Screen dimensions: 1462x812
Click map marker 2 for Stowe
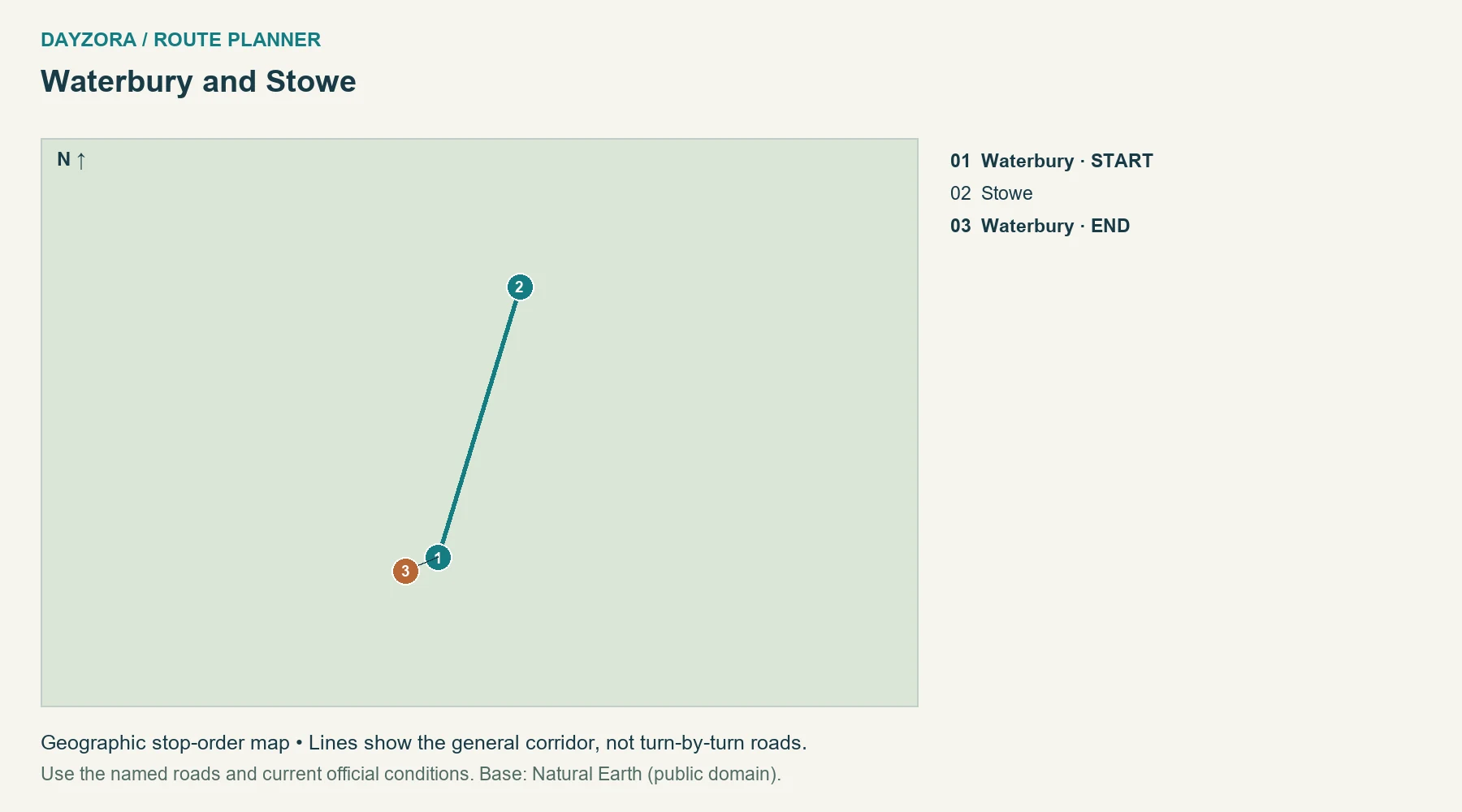tap(520, 287)
